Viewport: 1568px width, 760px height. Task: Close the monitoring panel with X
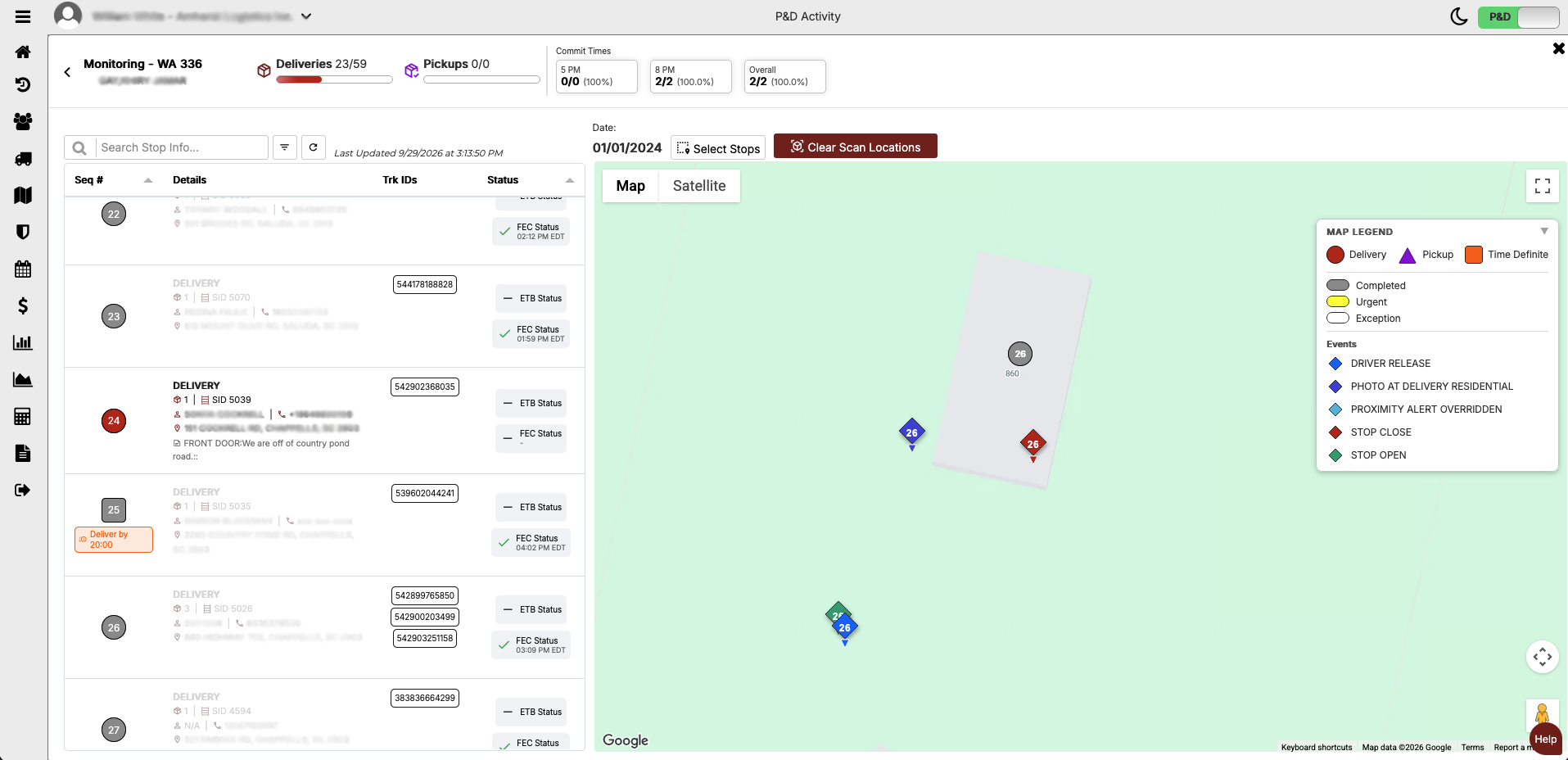click(1558, 49)
